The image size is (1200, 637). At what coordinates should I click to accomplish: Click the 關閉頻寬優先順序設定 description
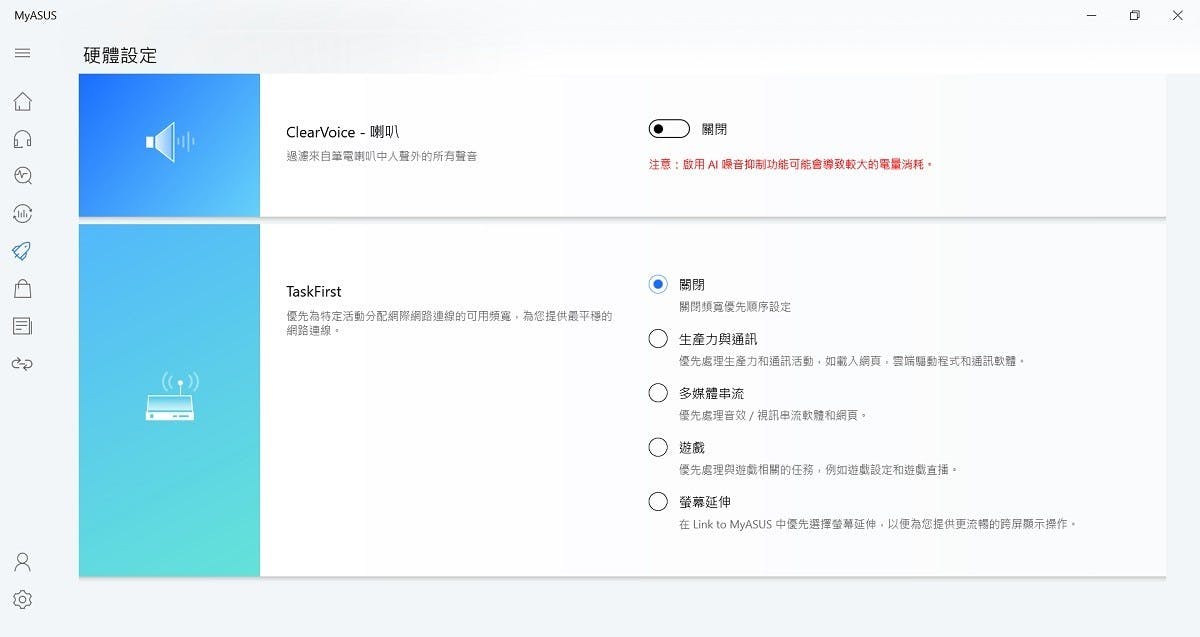(735, 307)
